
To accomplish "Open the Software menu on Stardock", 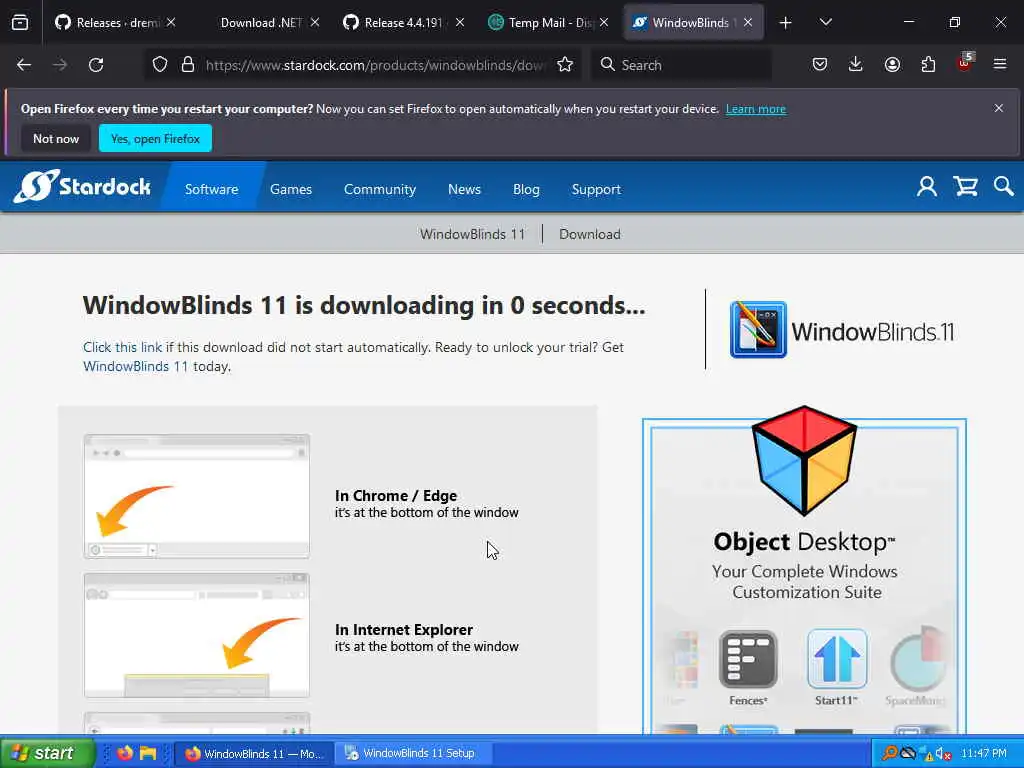I will point(212,189).
